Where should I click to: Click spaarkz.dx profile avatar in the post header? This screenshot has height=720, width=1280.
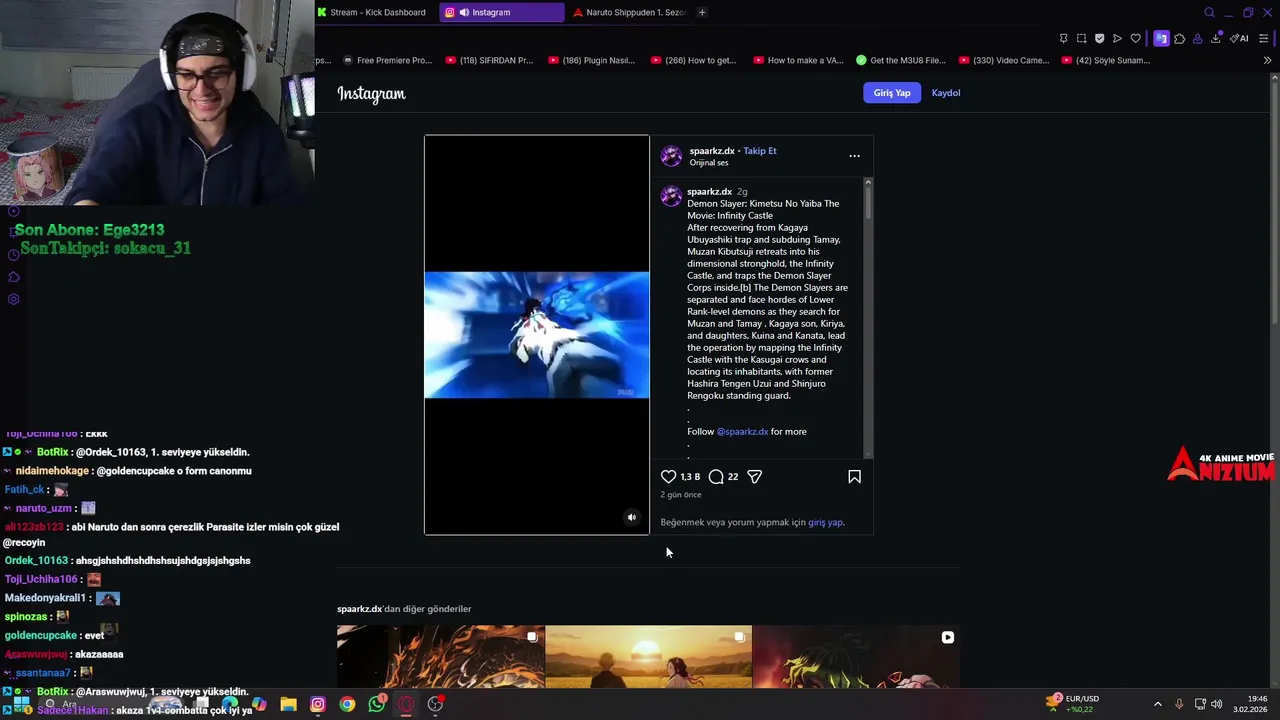[x=671, y=156]
